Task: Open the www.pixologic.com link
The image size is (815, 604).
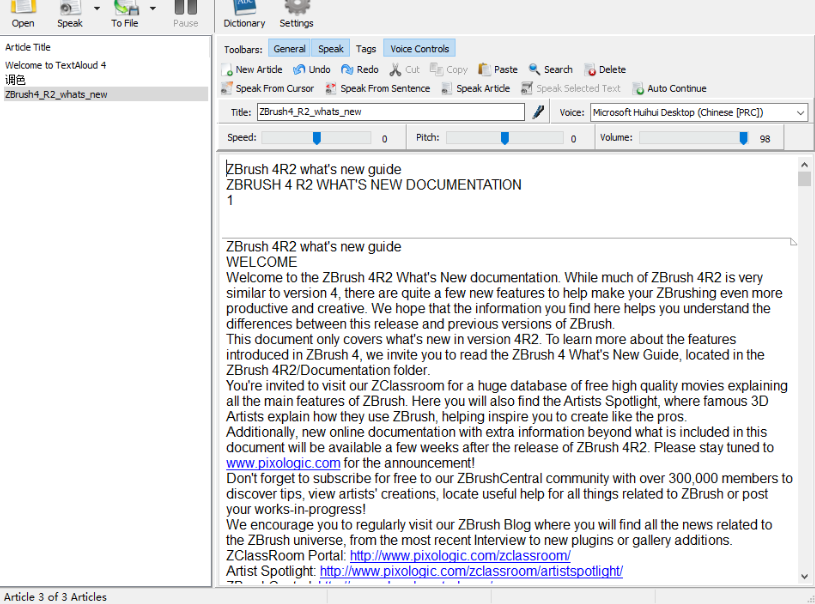Action: point(283,463)
